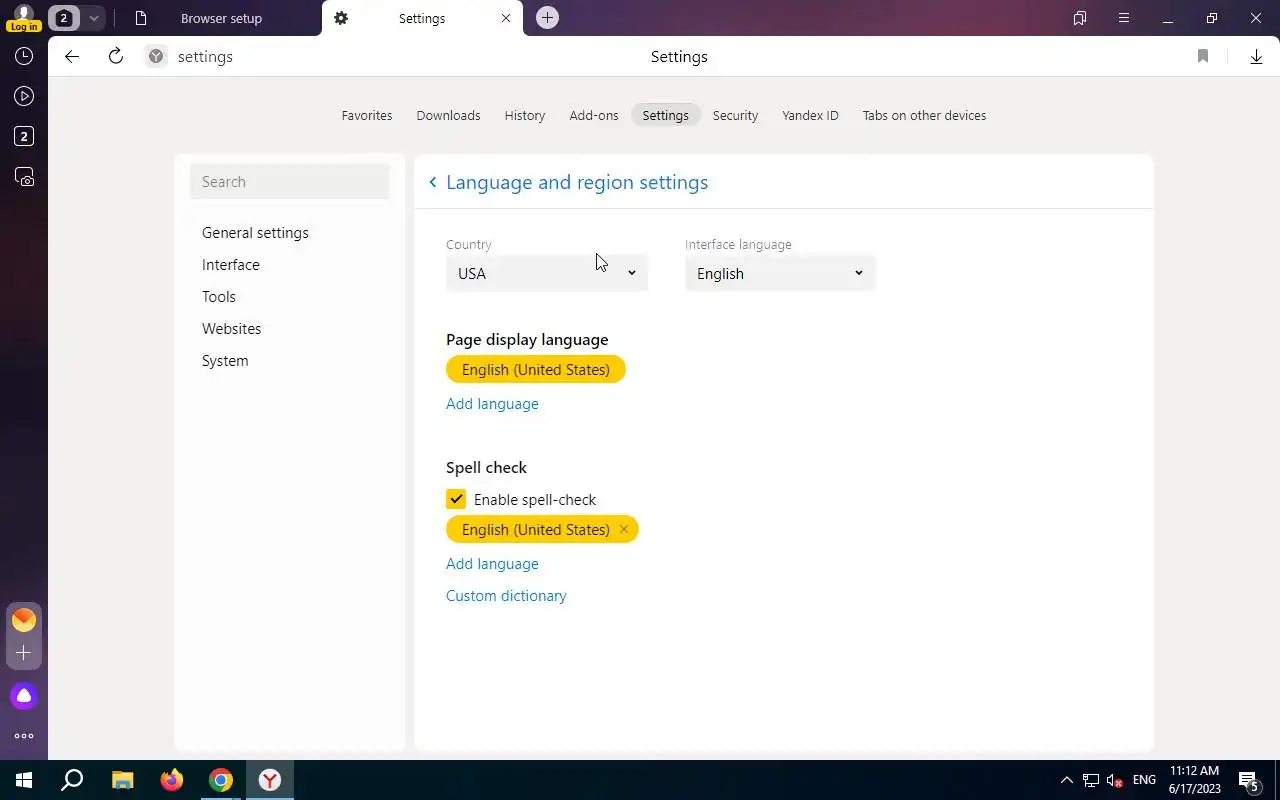Open the Custom dictionary link
1280x800 pixels.
point(506,596)
